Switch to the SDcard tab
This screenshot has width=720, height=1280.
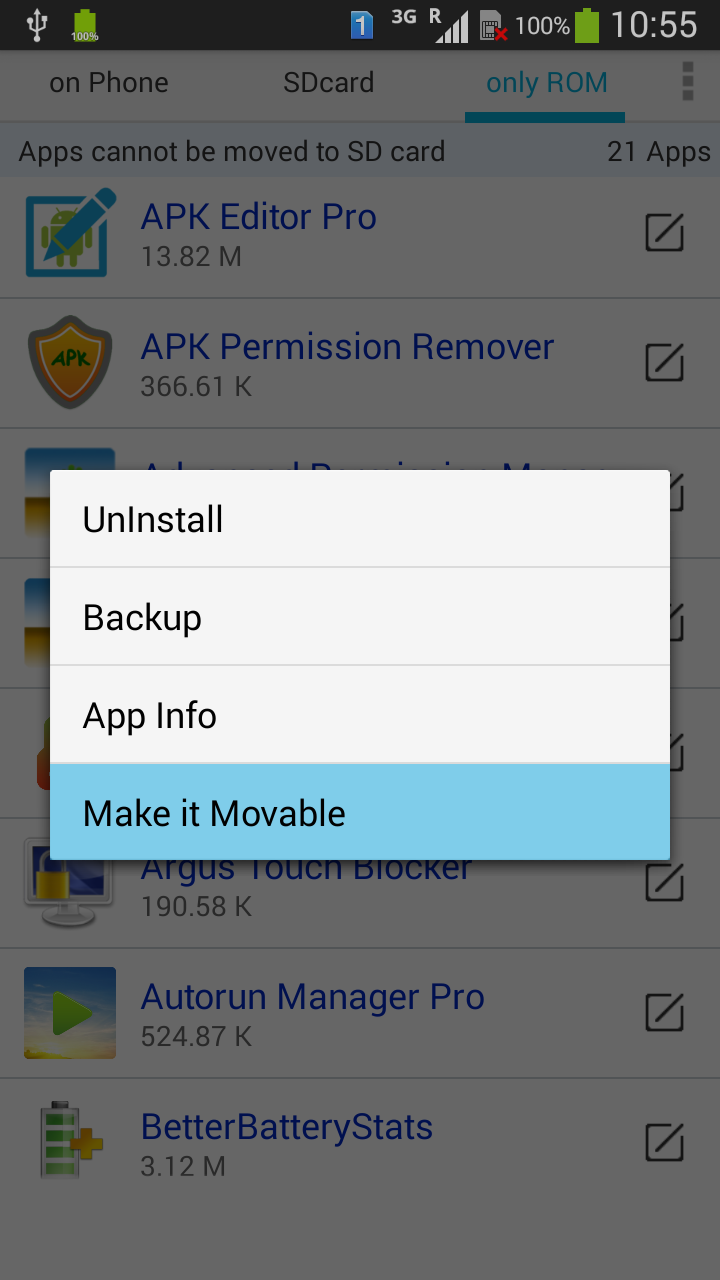point(329,83)
